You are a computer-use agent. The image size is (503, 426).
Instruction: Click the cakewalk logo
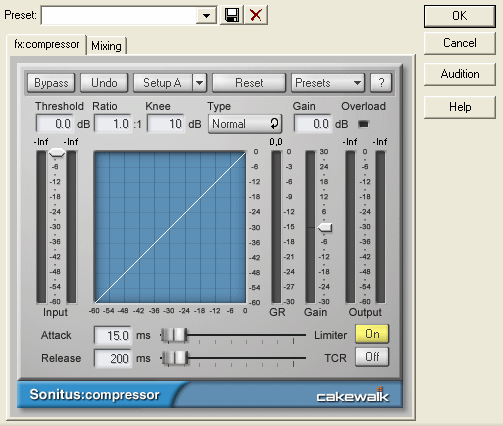coord(353,395)
